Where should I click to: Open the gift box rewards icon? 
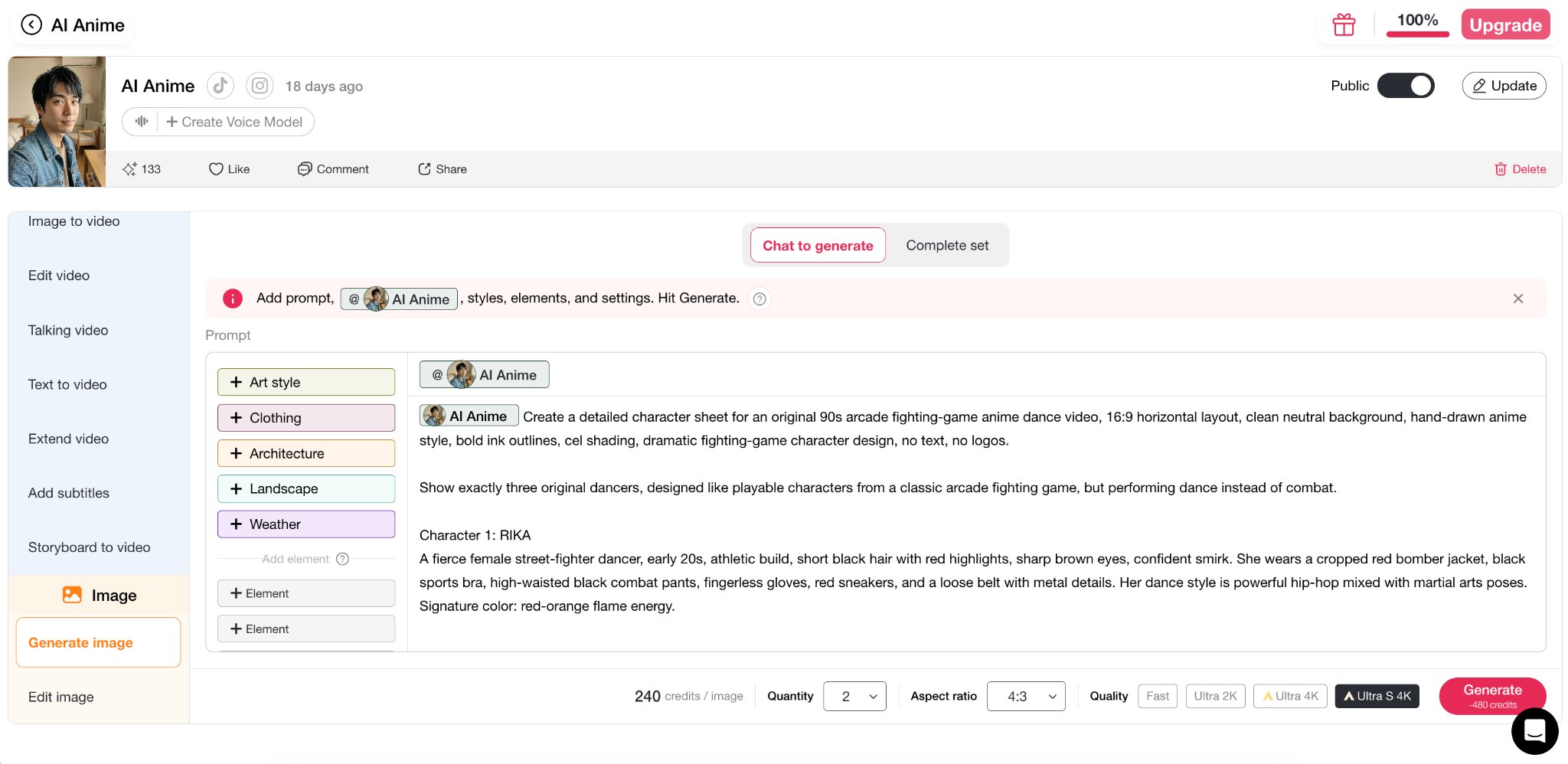pyautogui.click(x=1344, y=24)
